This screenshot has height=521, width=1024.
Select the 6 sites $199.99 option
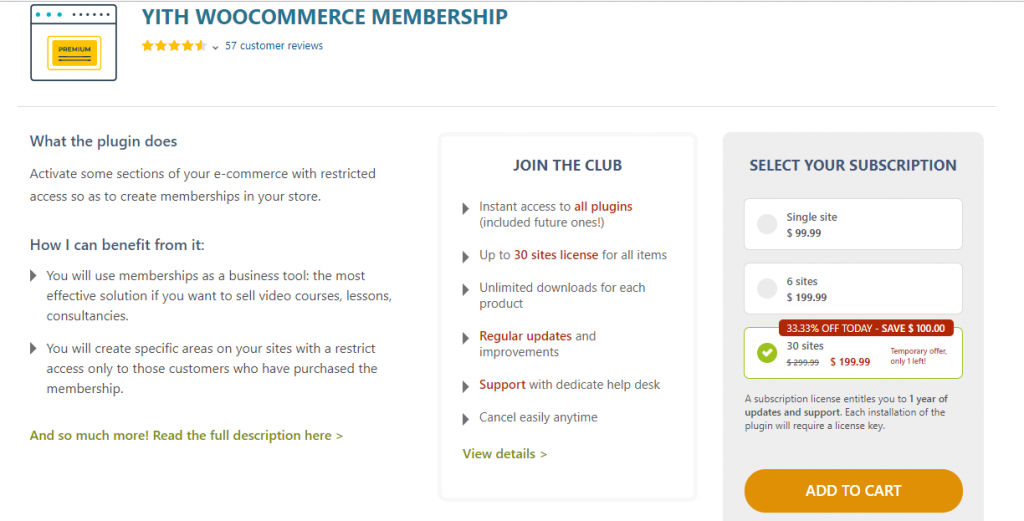(x=853, y=289)
